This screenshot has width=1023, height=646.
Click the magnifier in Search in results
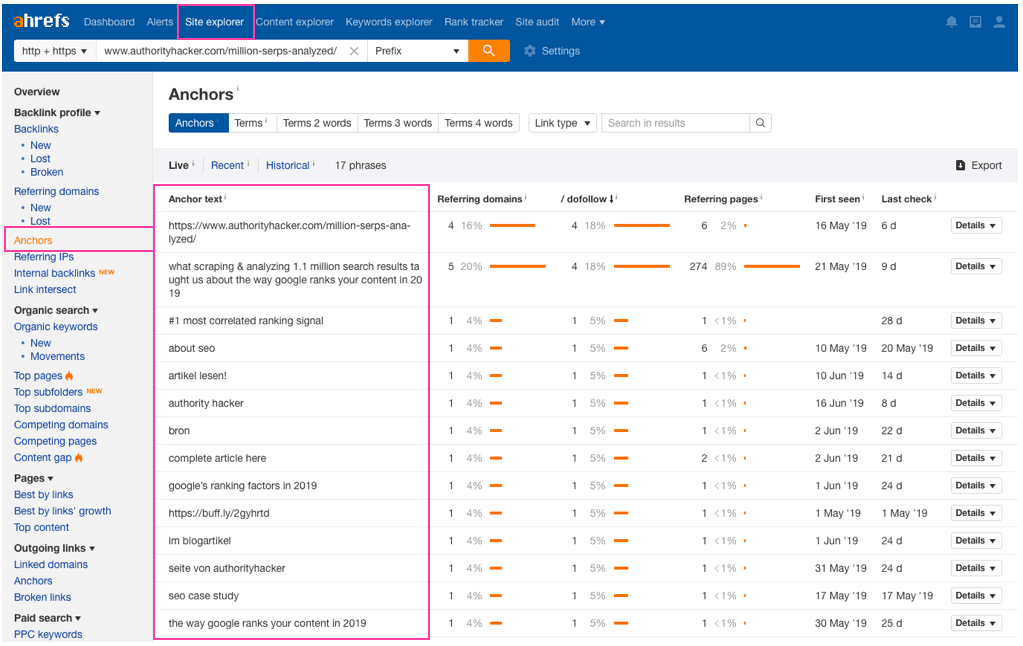coord(760,123)
